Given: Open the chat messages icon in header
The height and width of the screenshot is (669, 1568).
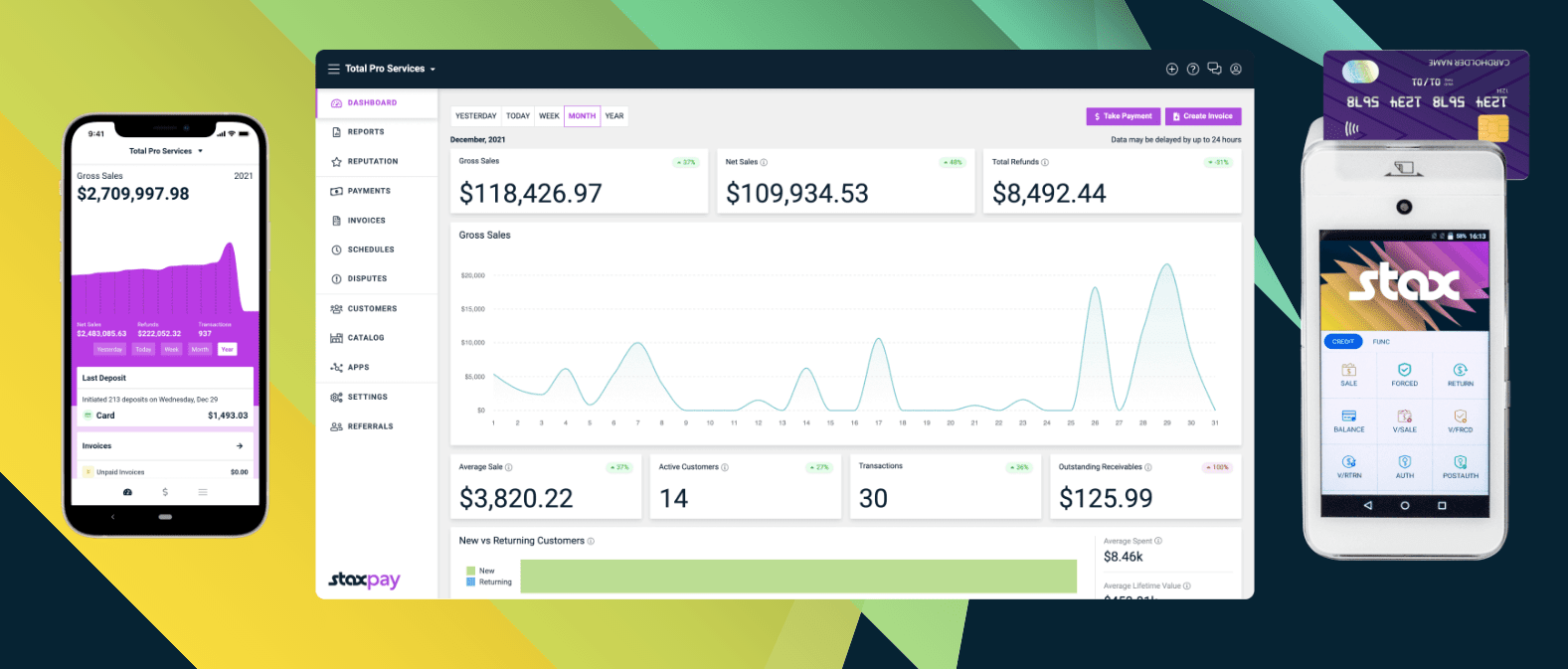Looking at the screenshot, I should coord(1214,70).
